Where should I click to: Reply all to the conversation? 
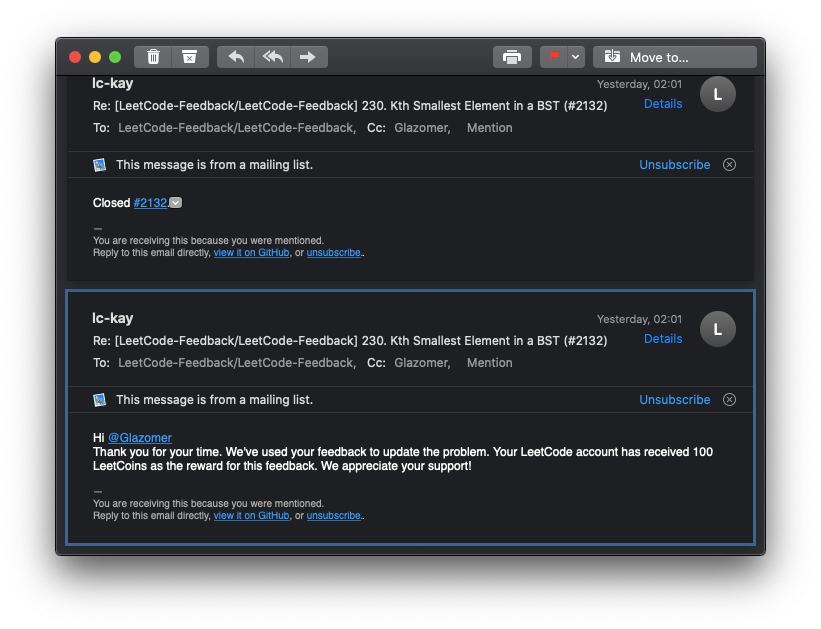point(273,57)
